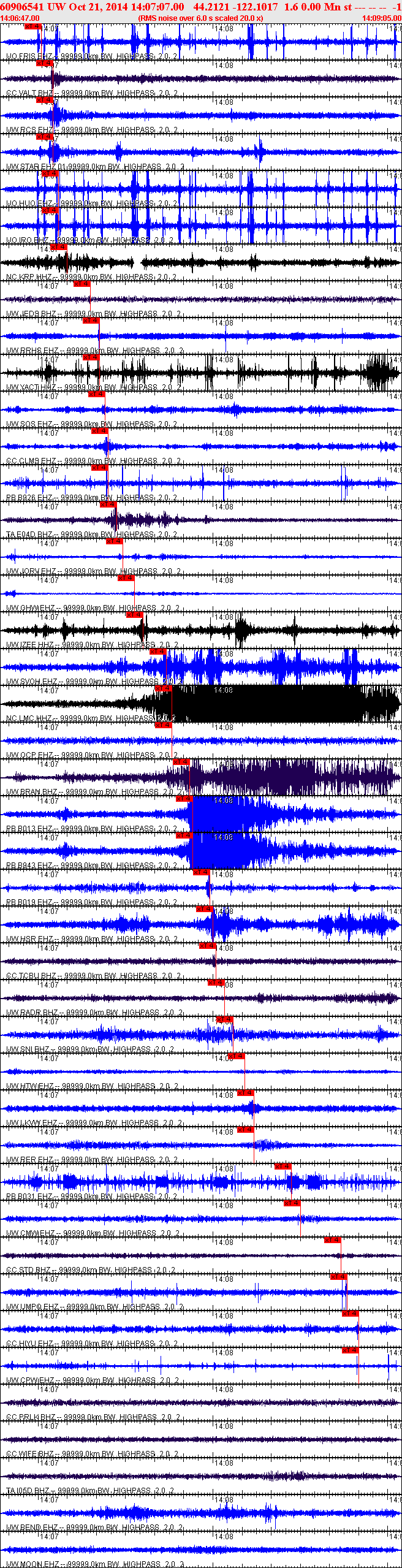This screenshot has height=1568, width=402.
Task: Click the 'NC KRP HHZ' station label
Action: click(x=29, y=277)
